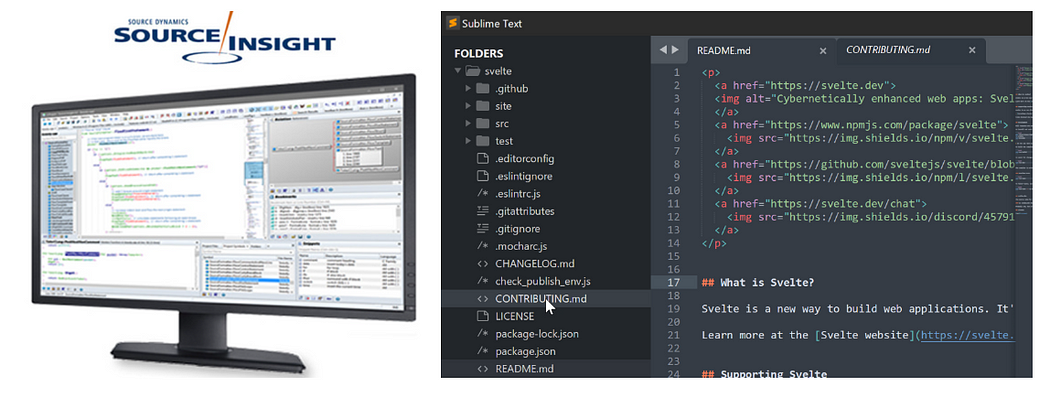Image resolution: width=1050 pixels, height=398 pixels.
Task: Click the site folder icon
Action: (483, 106)
